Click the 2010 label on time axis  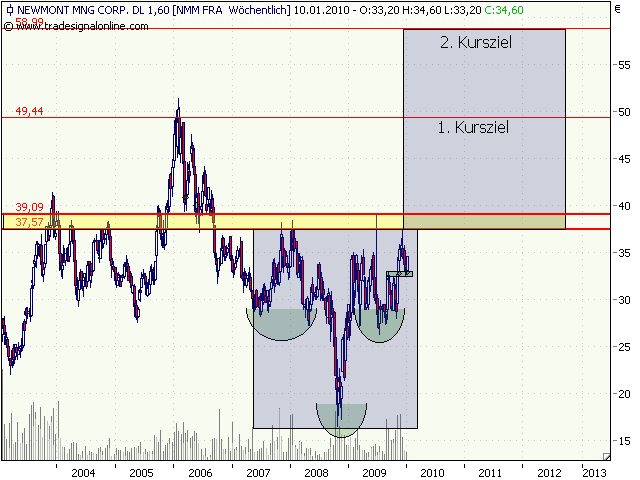click(x=432, y=473)
